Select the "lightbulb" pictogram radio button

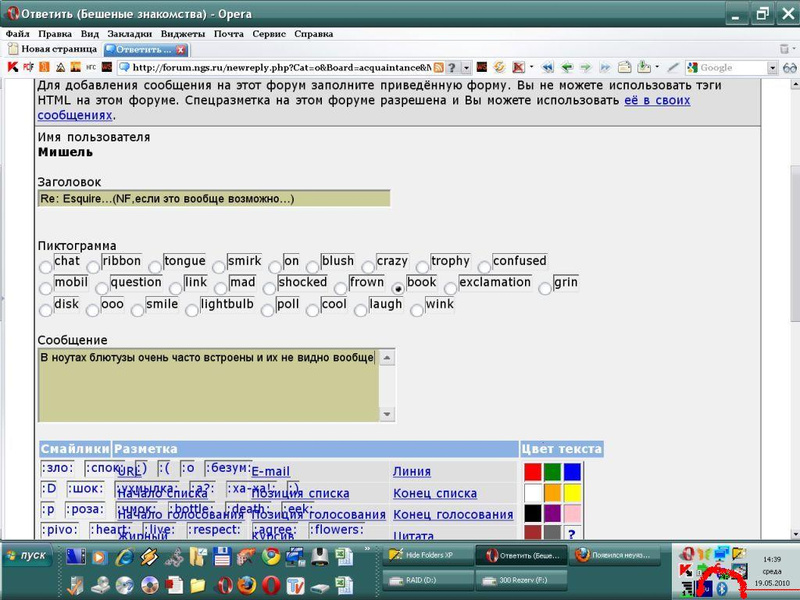[x=192, y=310]
